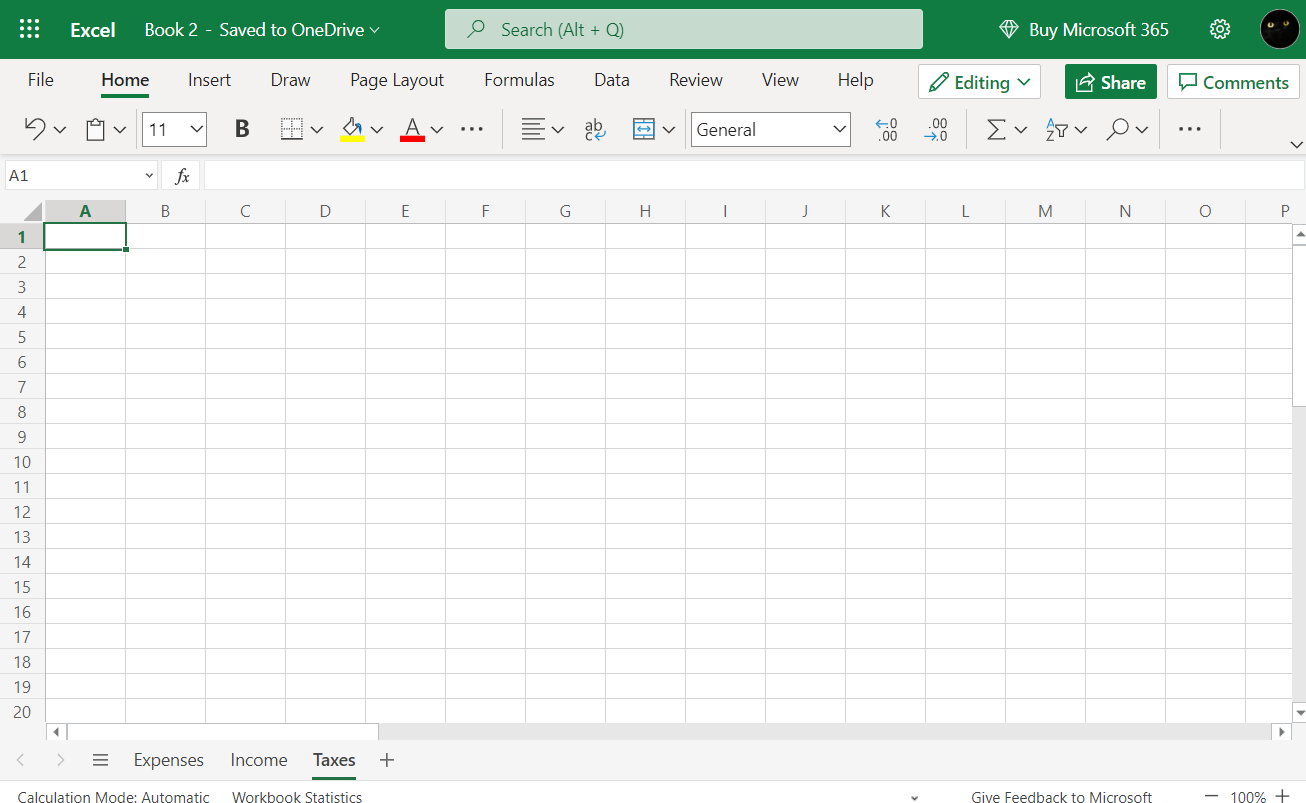Click the Undo icon

point(34,129)
